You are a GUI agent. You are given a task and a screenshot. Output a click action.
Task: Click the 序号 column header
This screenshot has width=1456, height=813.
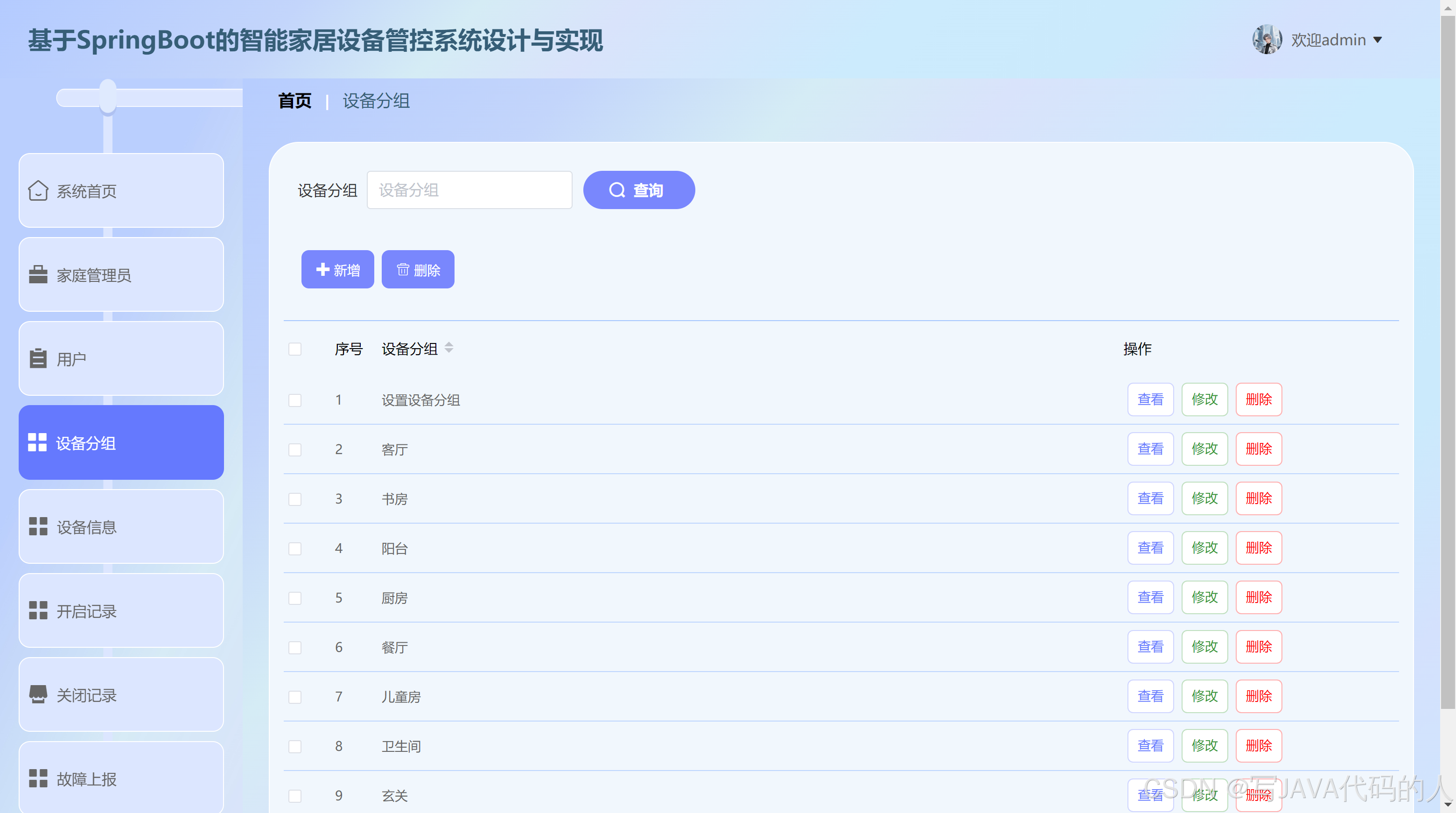coord(348,349)
